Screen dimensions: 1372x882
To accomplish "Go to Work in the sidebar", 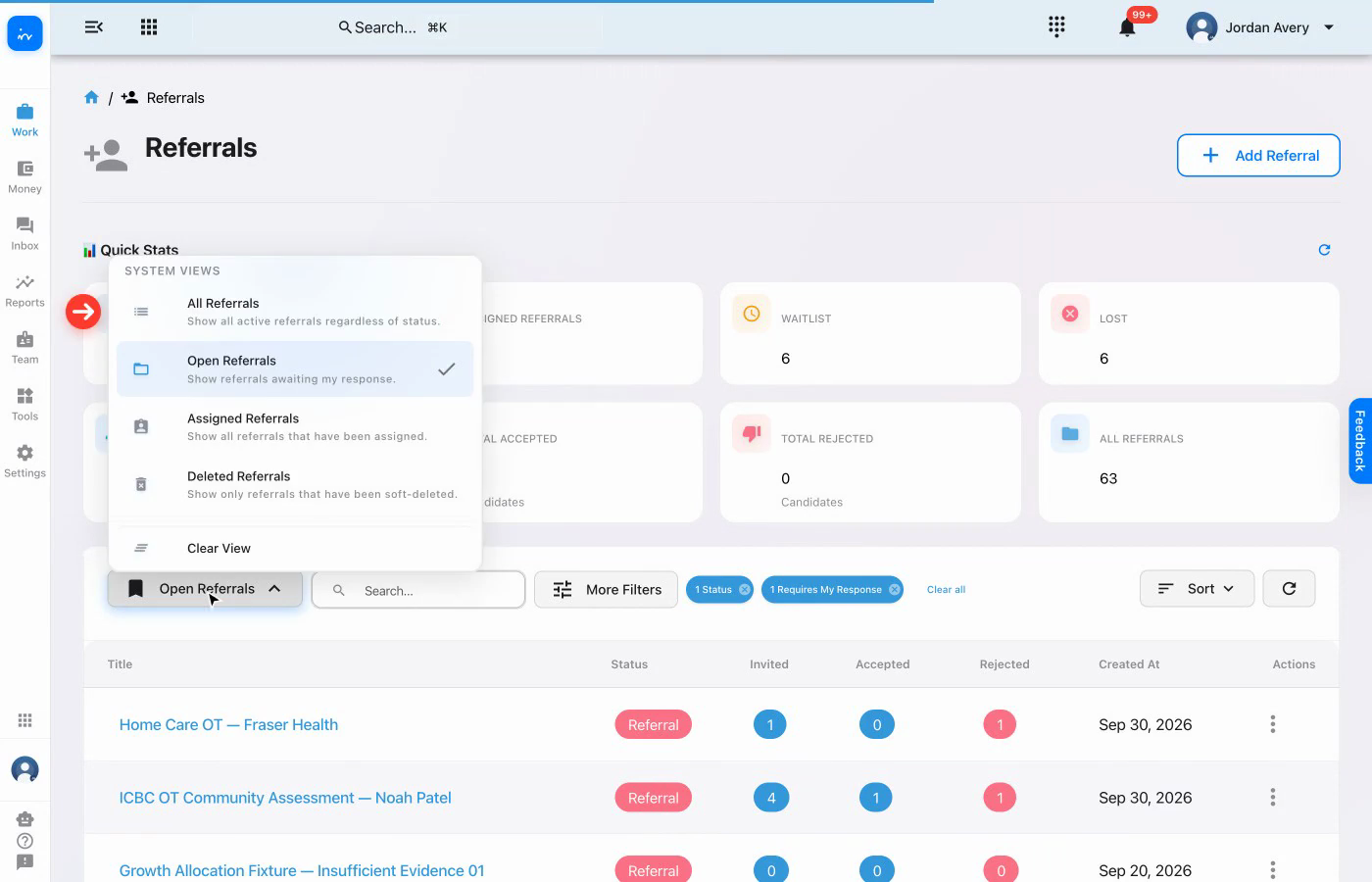I will point(25,120).
